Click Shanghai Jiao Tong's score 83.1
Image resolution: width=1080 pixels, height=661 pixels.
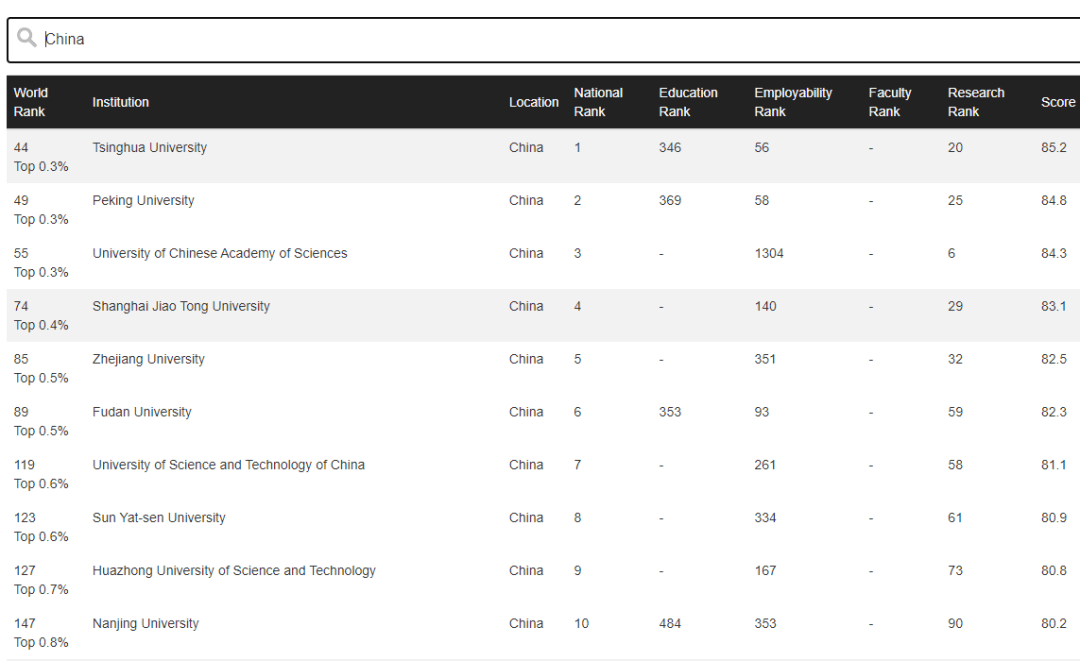(1054, 306)
